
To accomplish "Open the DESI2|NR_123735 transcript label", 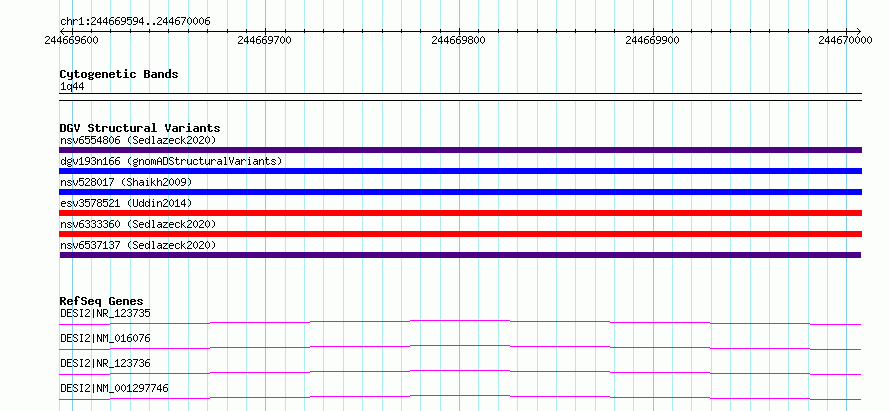I will (x=105, y=313).
